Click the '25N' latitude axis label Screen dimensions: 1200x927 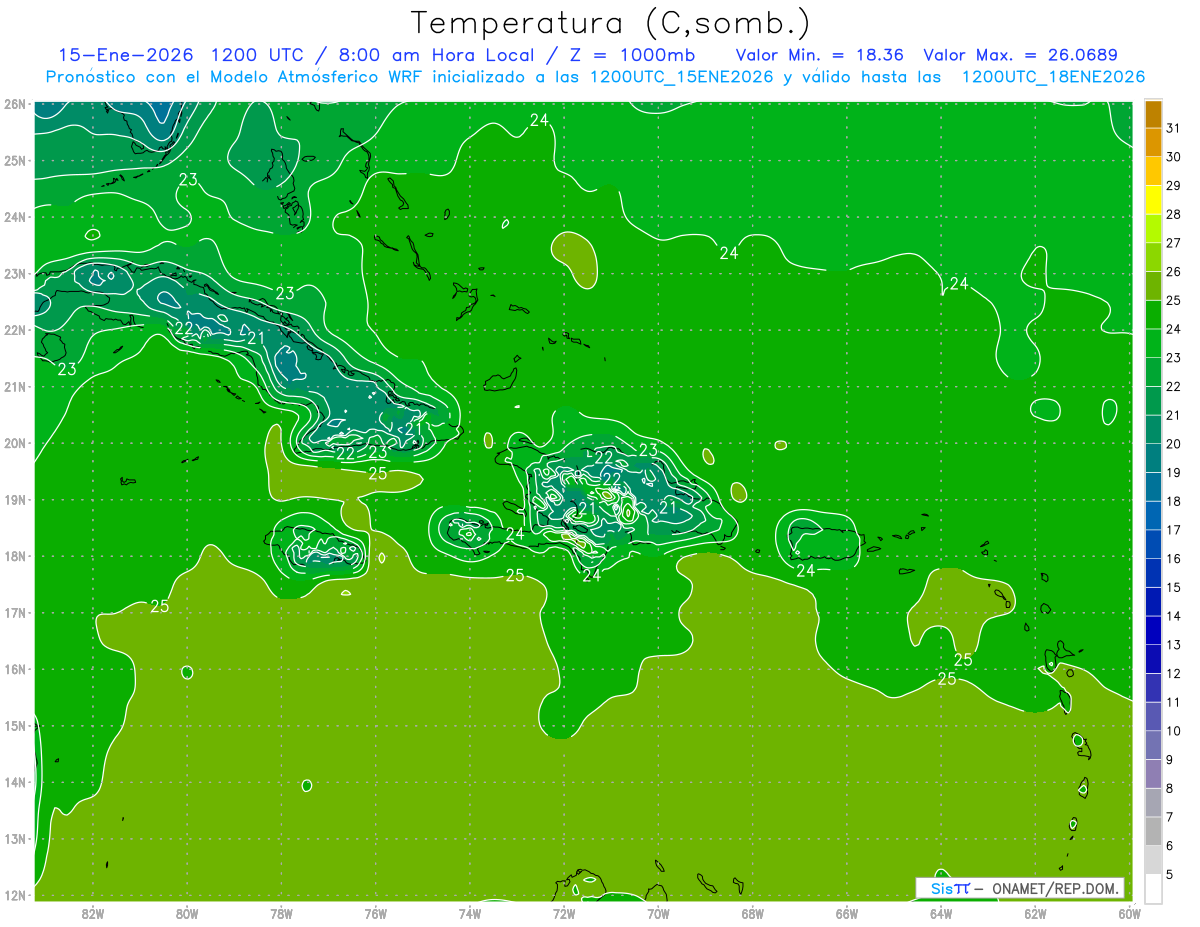tap(15, 160)
